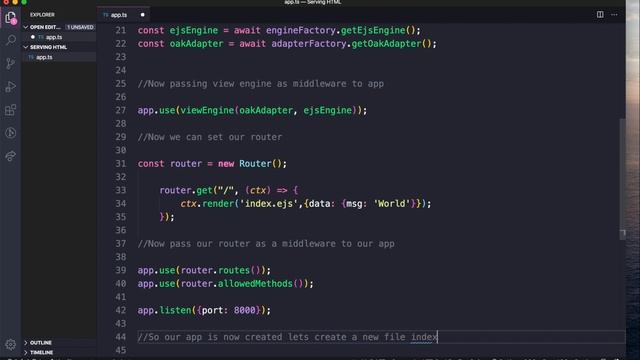This screenshot has width=640, height=360.
Task: Click the comment on line 25
Action: coord(261,84)
